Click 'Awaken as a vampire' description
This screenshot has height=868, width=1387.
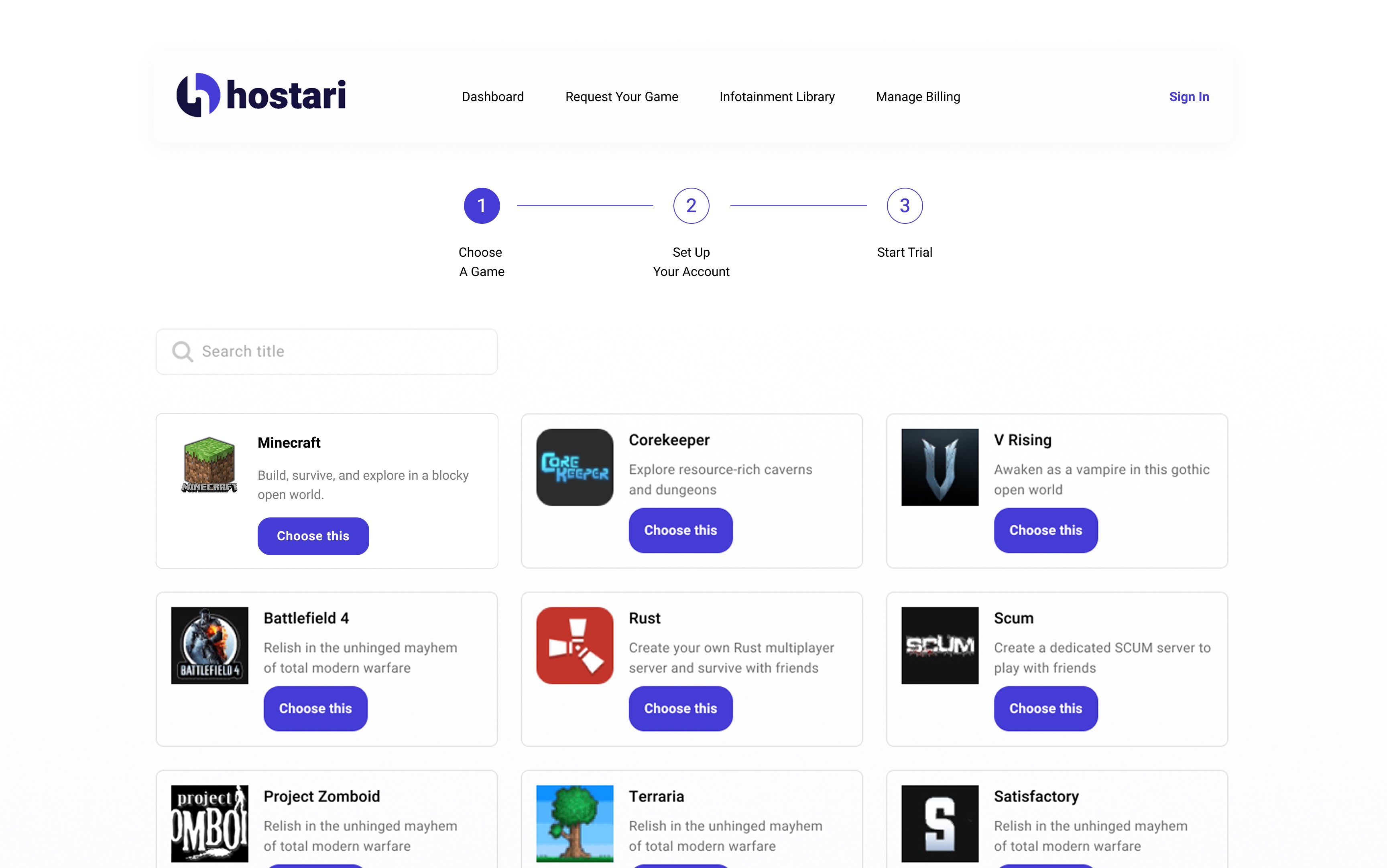pos(1102,479)
